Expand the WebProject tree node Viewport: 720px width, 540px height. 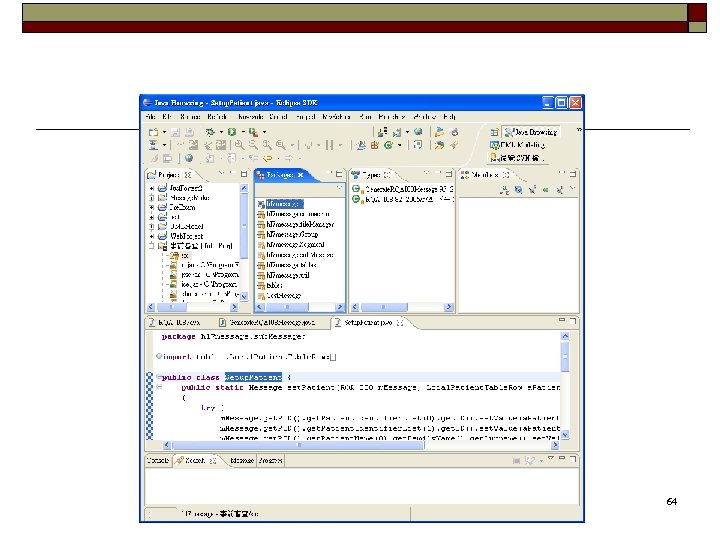(152, 236)
